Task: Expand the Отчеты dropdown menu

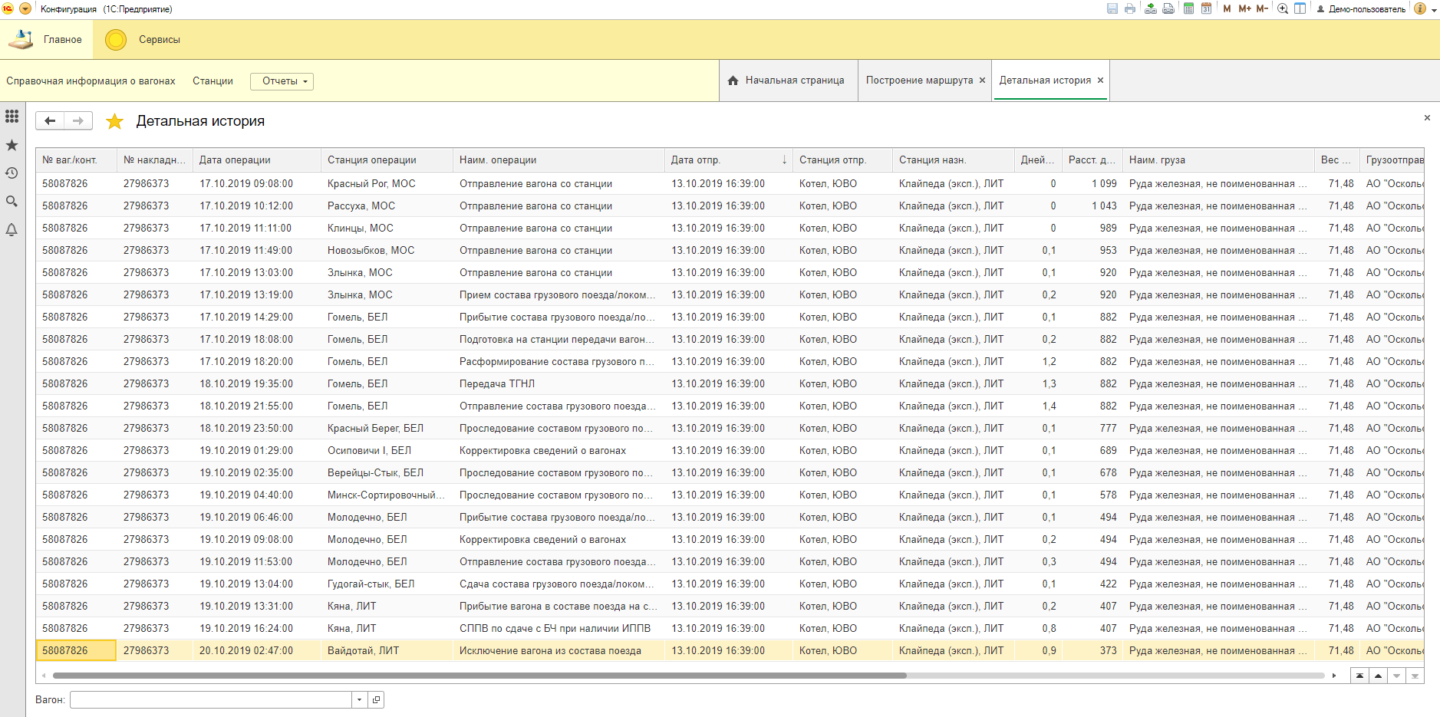Action: (282, 81)
